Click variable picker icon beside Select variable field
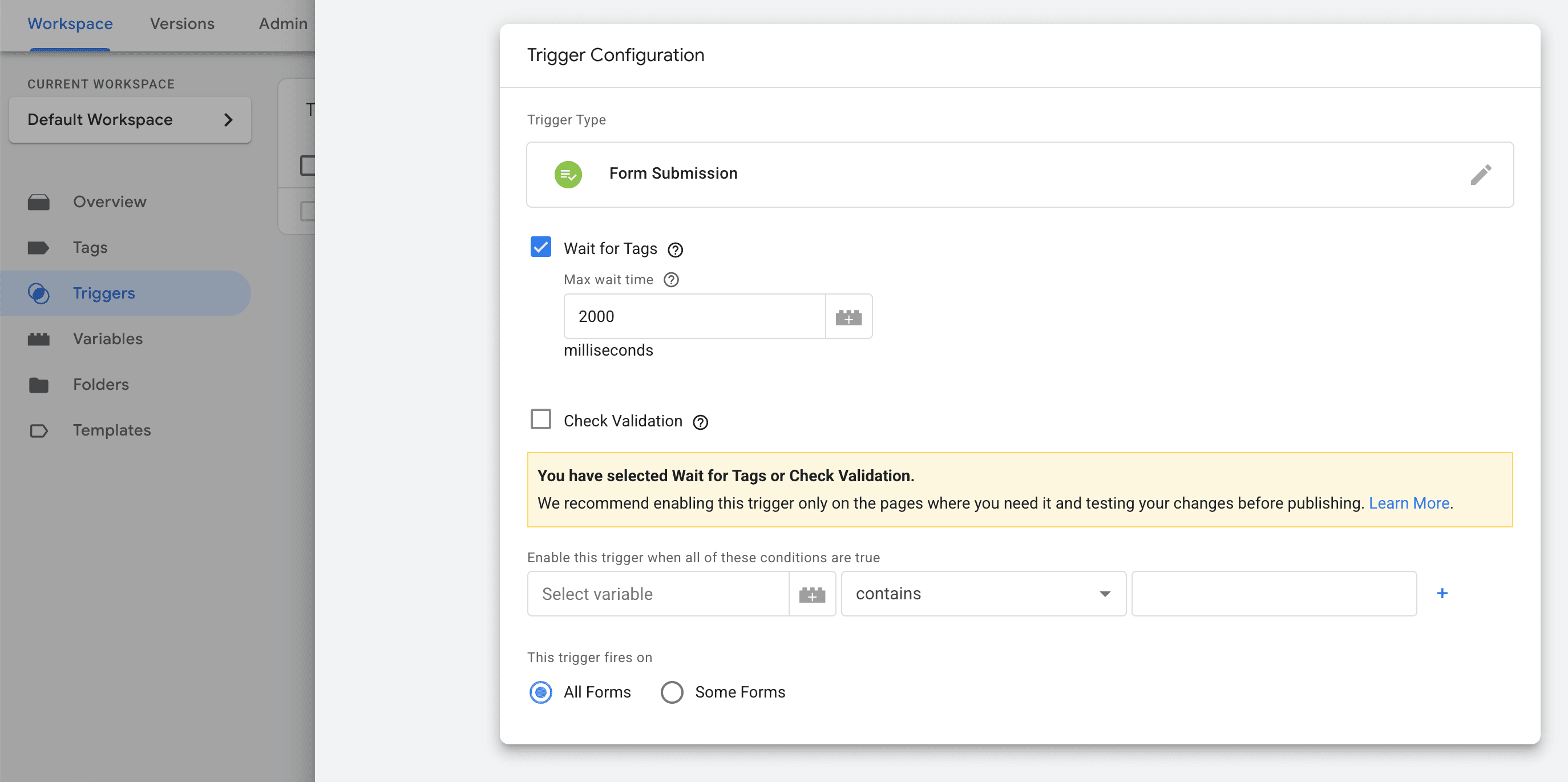 pos(811,594)
